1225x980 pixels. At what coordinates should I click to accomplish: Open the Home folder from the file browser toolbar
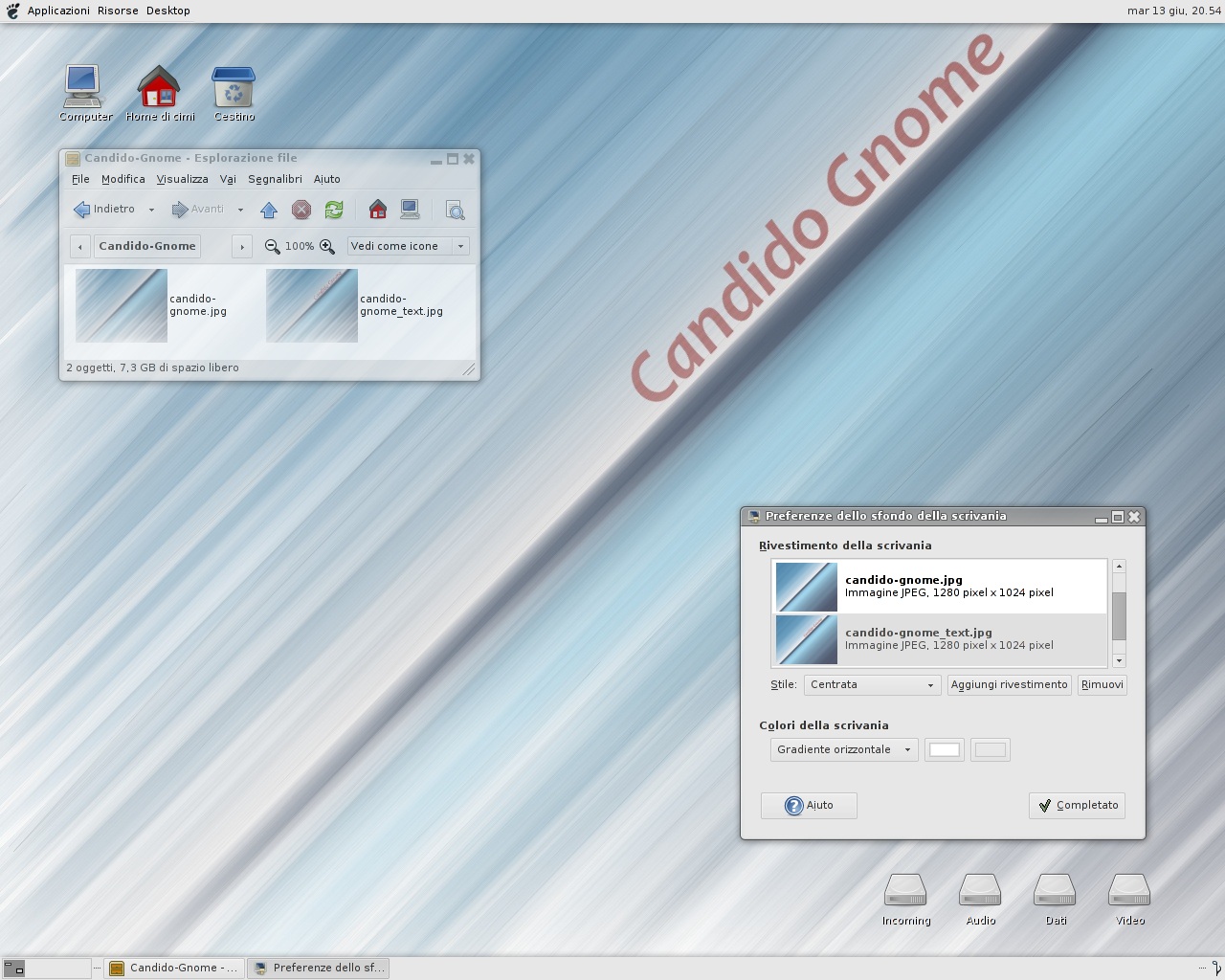pyautogui.click(x=378, y=210)
